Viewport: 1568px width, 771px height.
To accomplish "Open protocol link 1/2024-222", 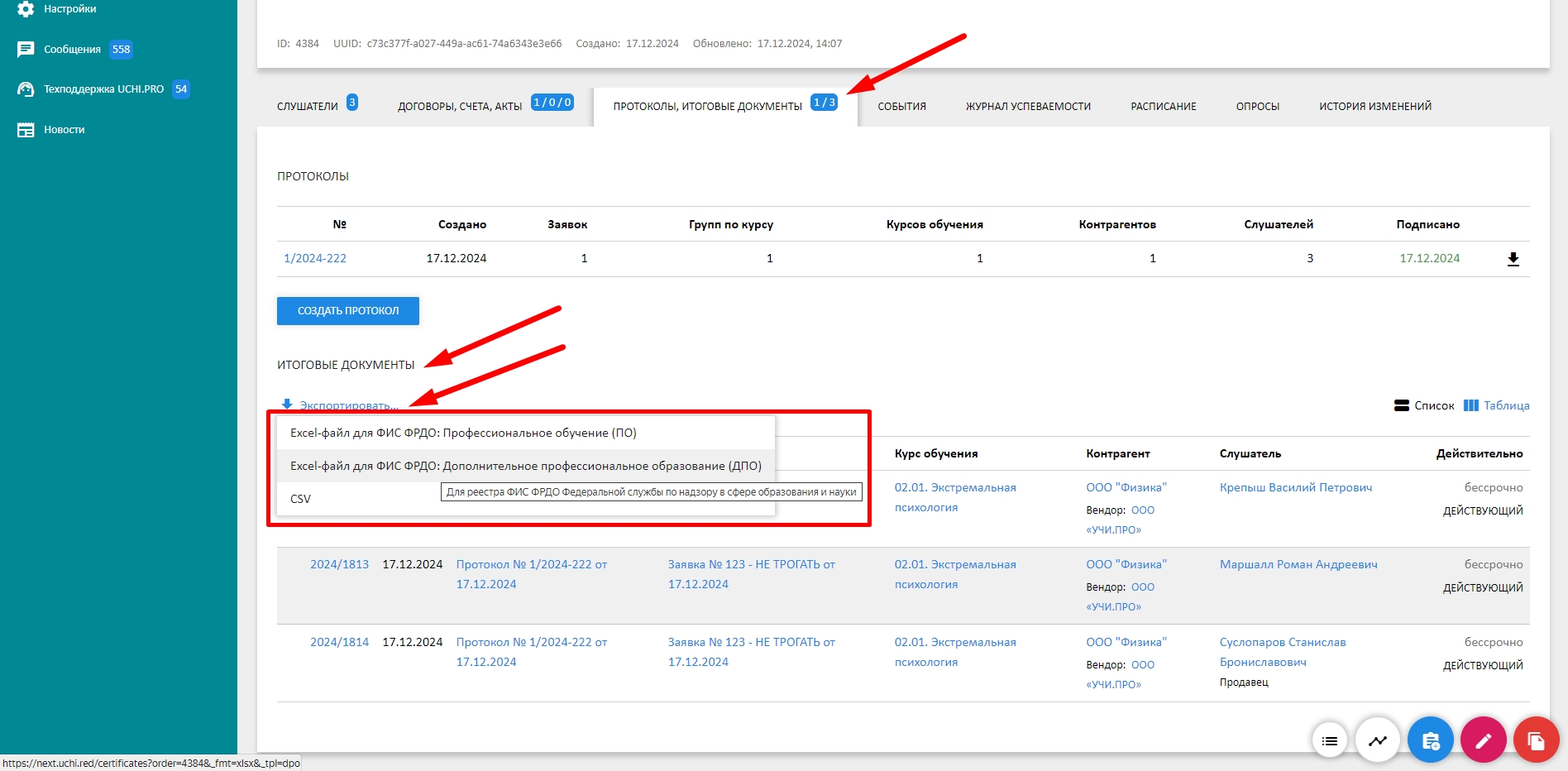I will (x=315, y=258).
